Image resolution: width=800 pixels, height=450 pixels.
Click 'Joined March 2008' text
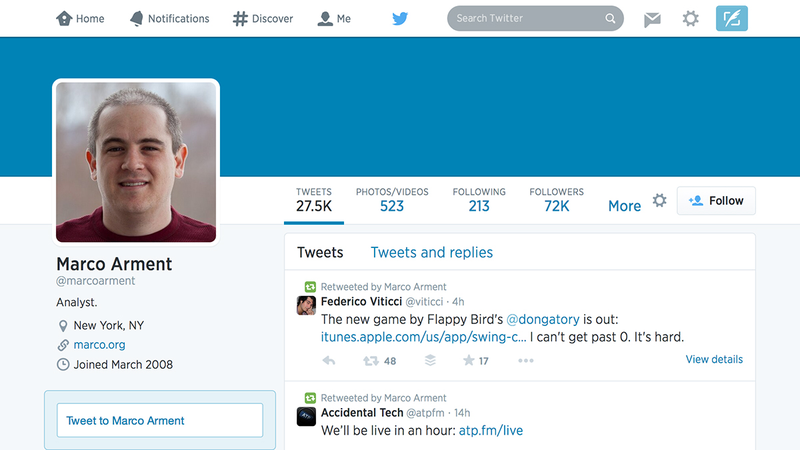tap(123, 365)
